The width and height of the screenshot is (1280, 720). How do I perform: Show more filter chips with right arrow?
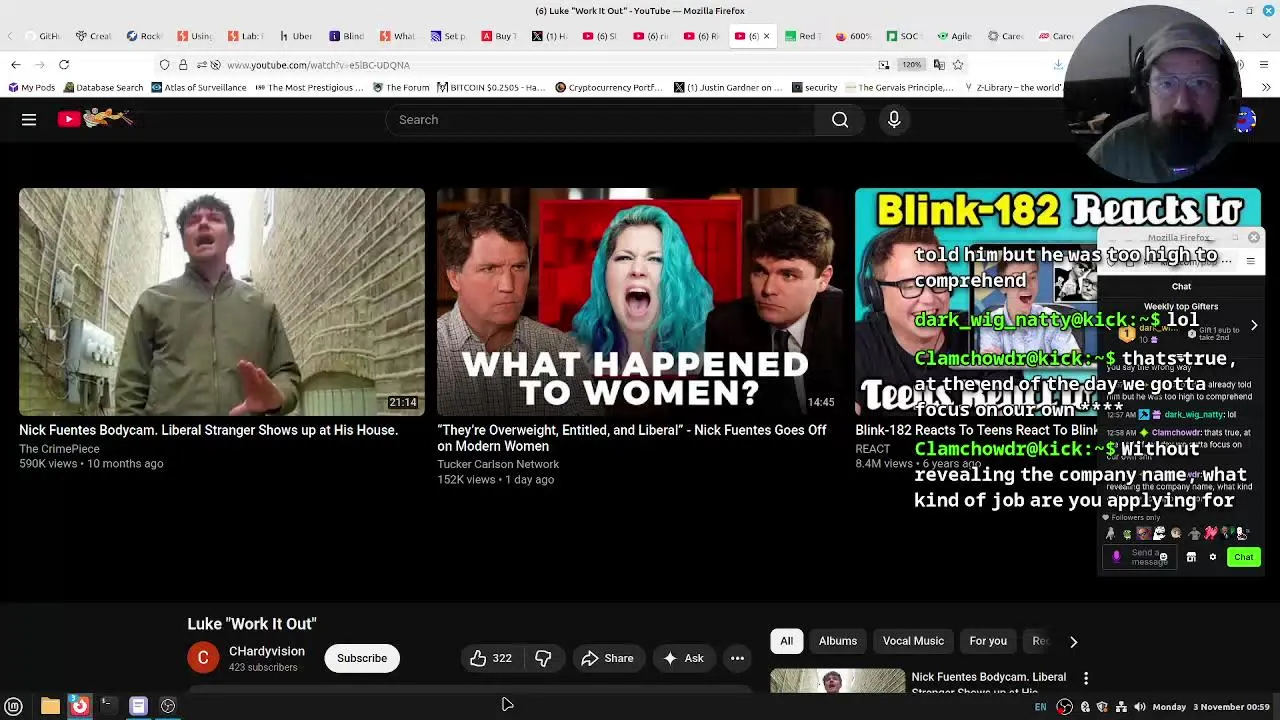(x=1073, y=641)
